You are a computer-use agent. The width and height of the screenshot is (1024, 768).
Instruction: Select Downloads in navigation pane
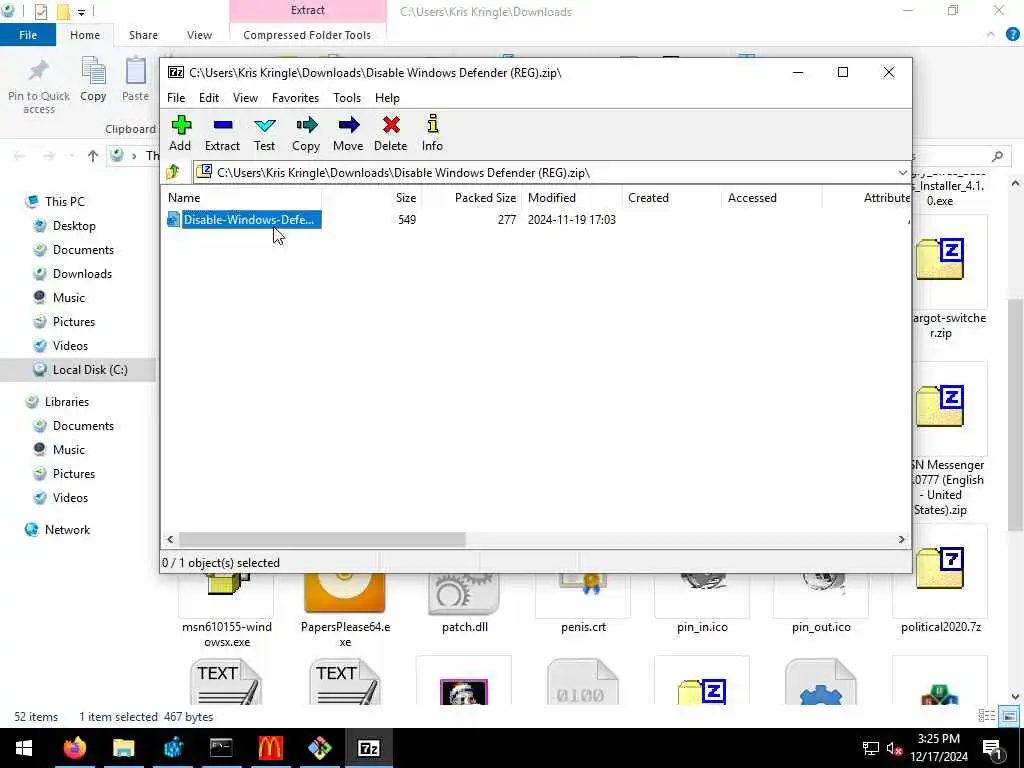82,274
